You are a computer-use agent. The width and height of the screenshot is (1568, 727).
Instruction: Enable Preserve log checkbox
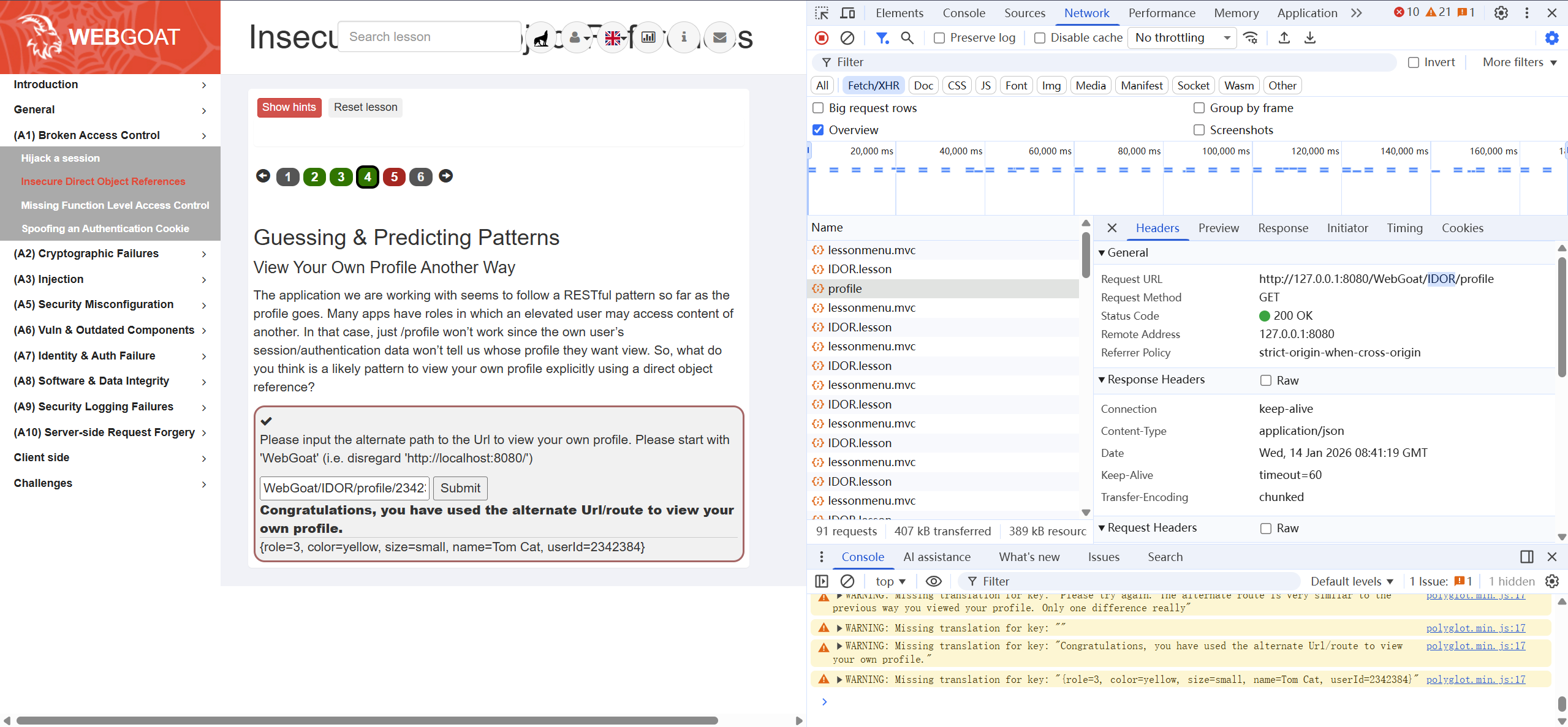pos(939,38)
